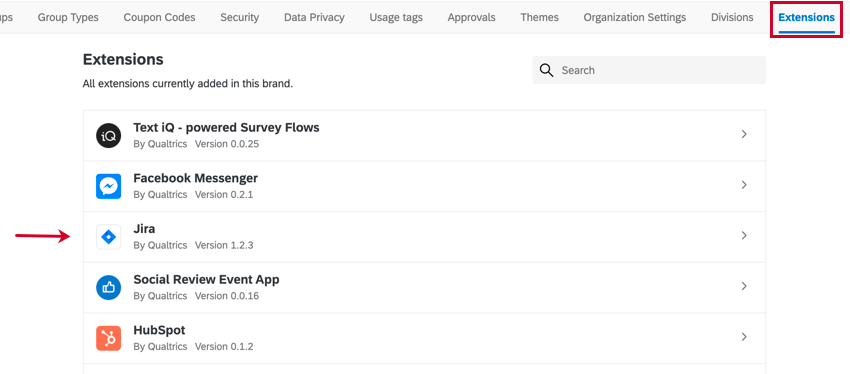
Task: Expand the Jira row chevron
Action: click(x=744, y=235)
